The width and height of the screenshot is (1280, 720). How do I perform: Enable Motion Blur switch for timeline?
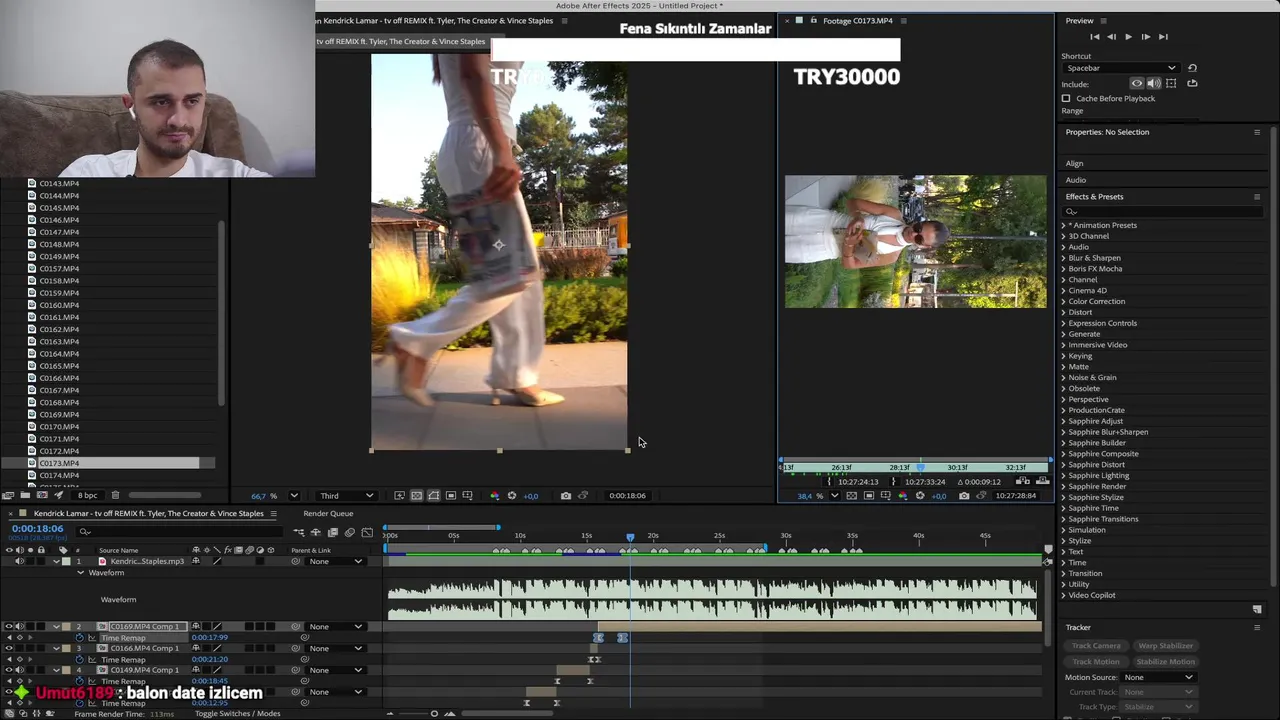pos(349,533)
